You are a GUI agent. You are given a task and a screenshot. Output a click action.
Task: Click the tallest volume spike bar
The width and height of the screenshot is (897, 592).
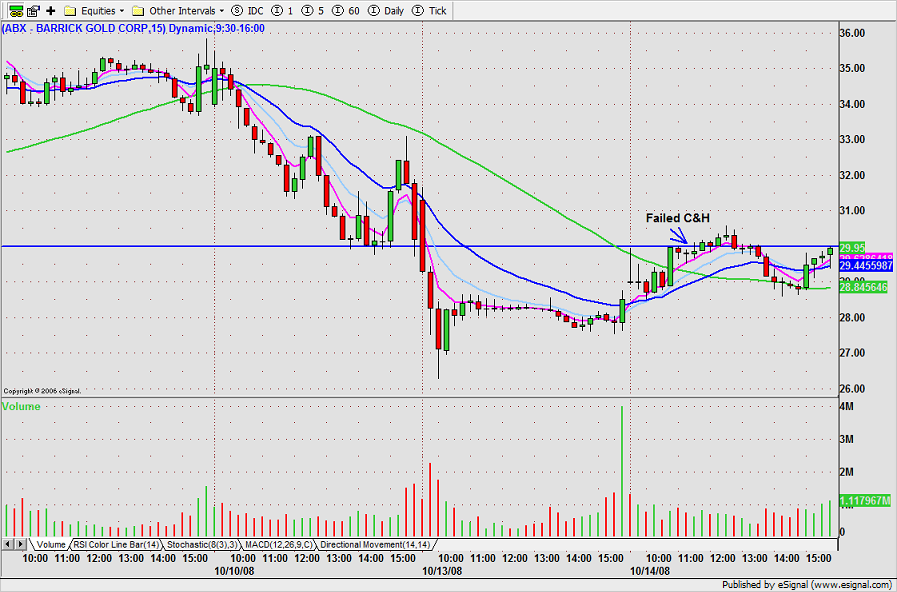click(x=622, y=471)
